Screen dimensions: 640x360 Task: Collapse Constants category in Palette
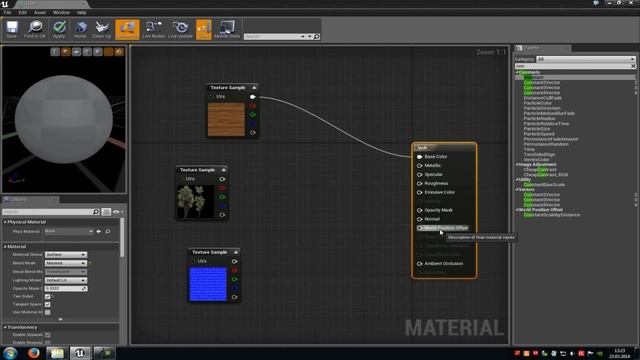pos(517,72)
